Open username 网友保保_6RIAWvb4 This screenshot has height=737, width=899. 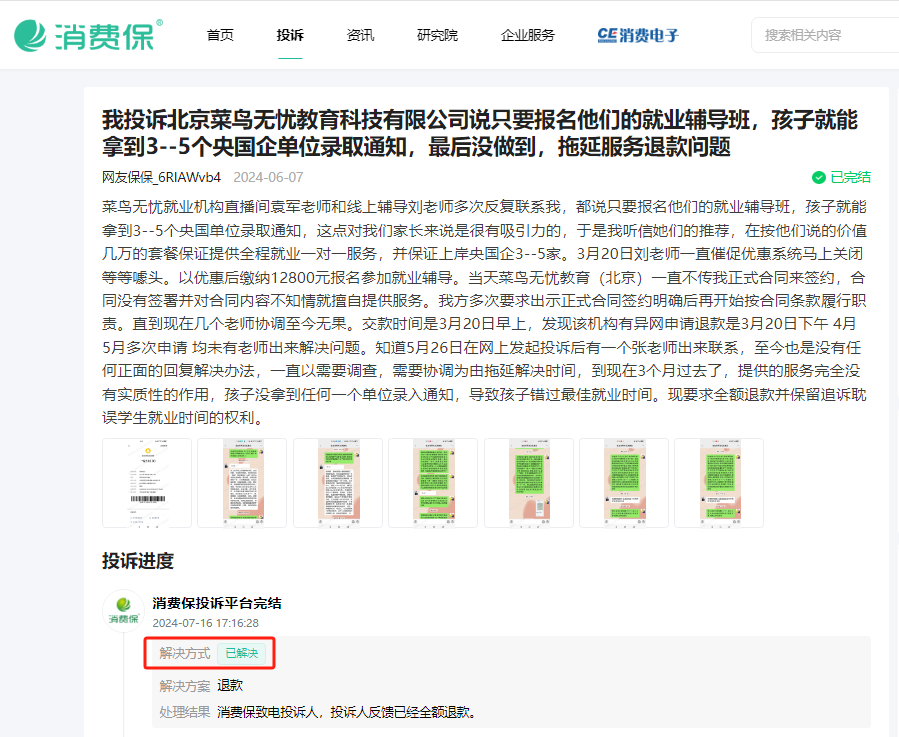point(161,177)
